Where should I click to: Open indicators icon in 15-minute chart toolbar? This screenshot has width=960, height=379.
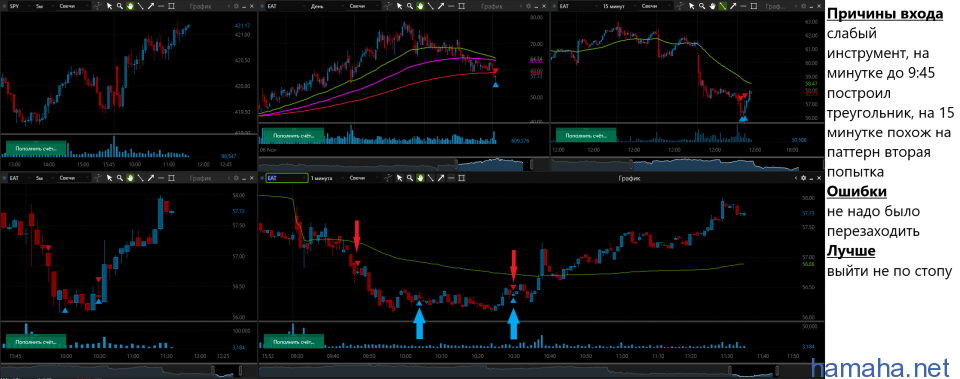tap(680, 6)
